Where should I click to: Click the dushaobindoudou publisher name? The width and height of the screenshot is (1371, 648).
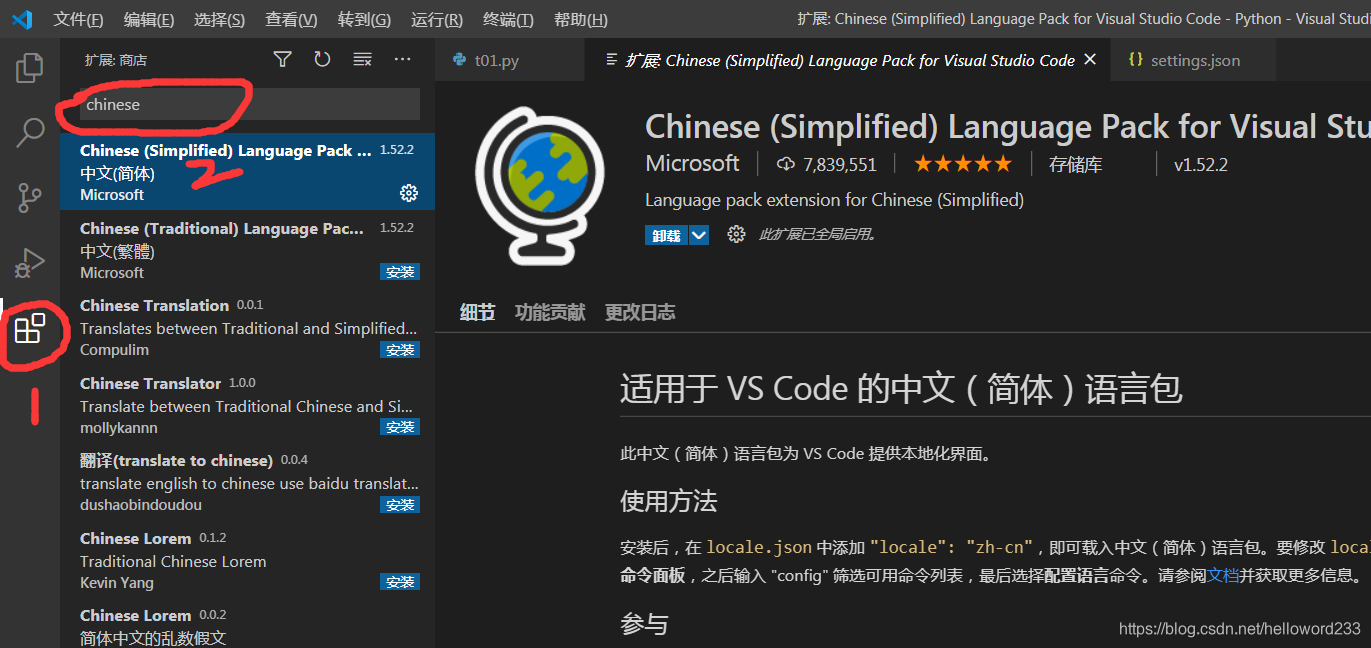[x=141, y=505]
